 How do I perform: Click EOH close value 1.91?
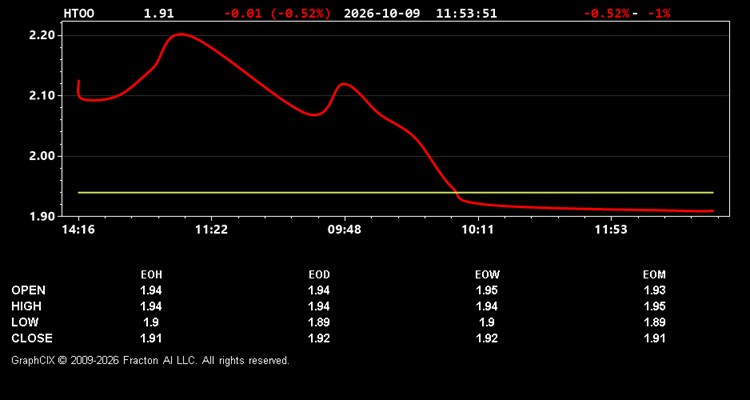151,338
